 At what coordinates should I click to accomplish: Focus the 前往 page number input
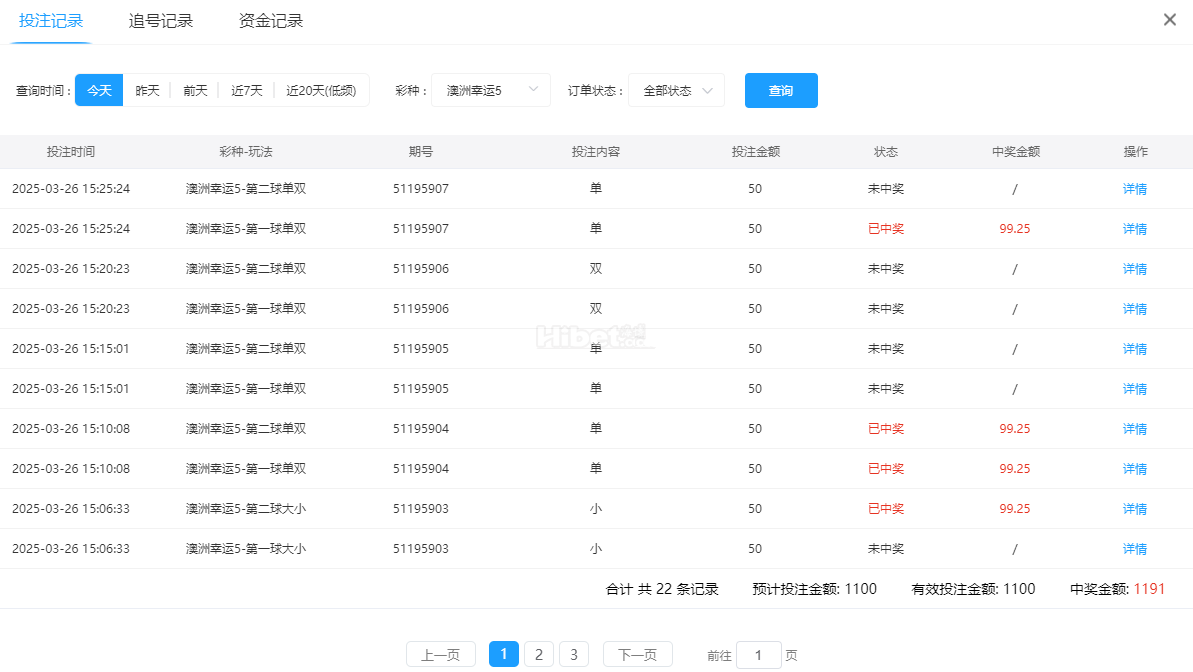[759, 655]
